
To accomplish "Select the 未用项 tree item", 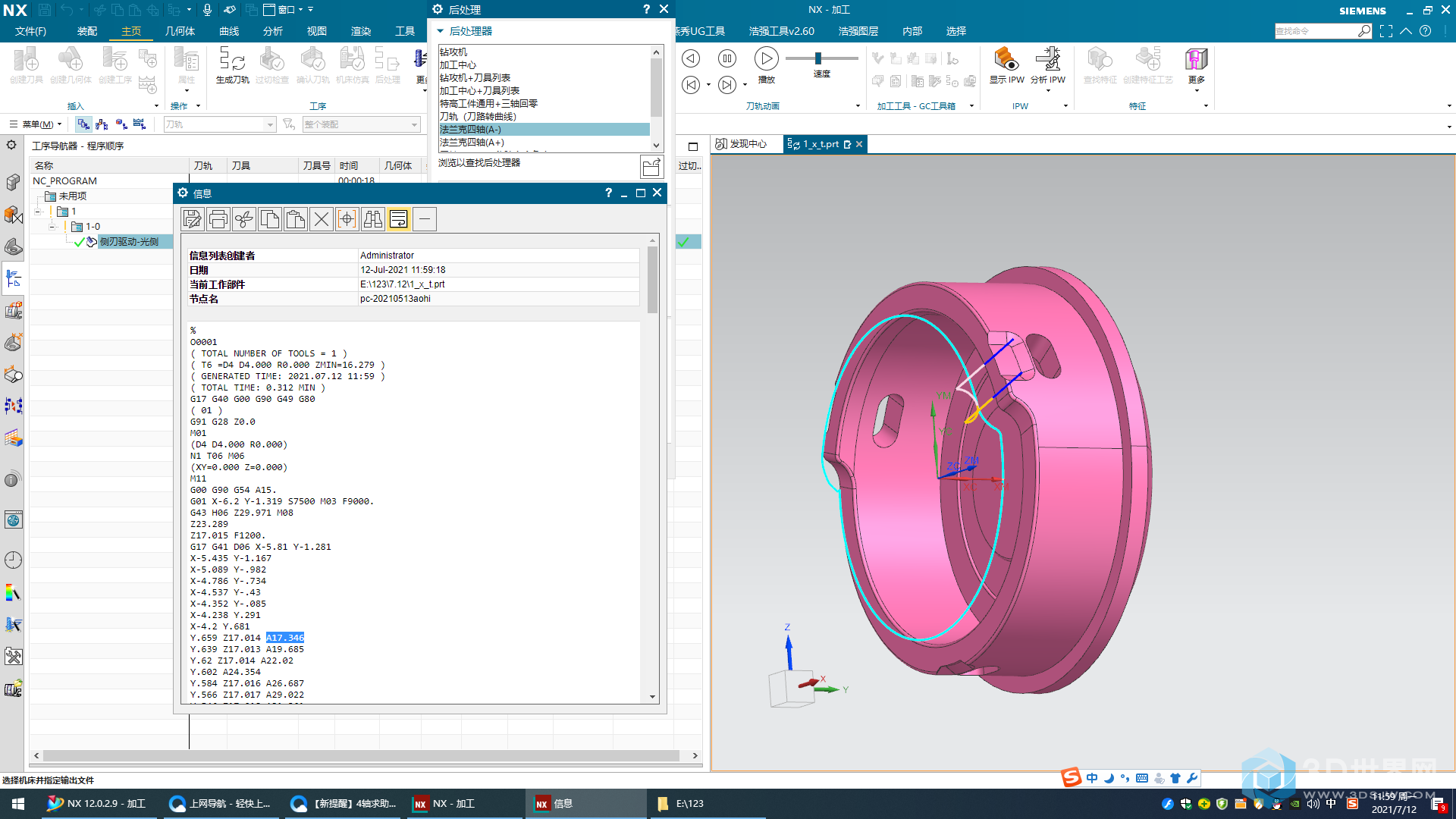I will tap(73, 196).
